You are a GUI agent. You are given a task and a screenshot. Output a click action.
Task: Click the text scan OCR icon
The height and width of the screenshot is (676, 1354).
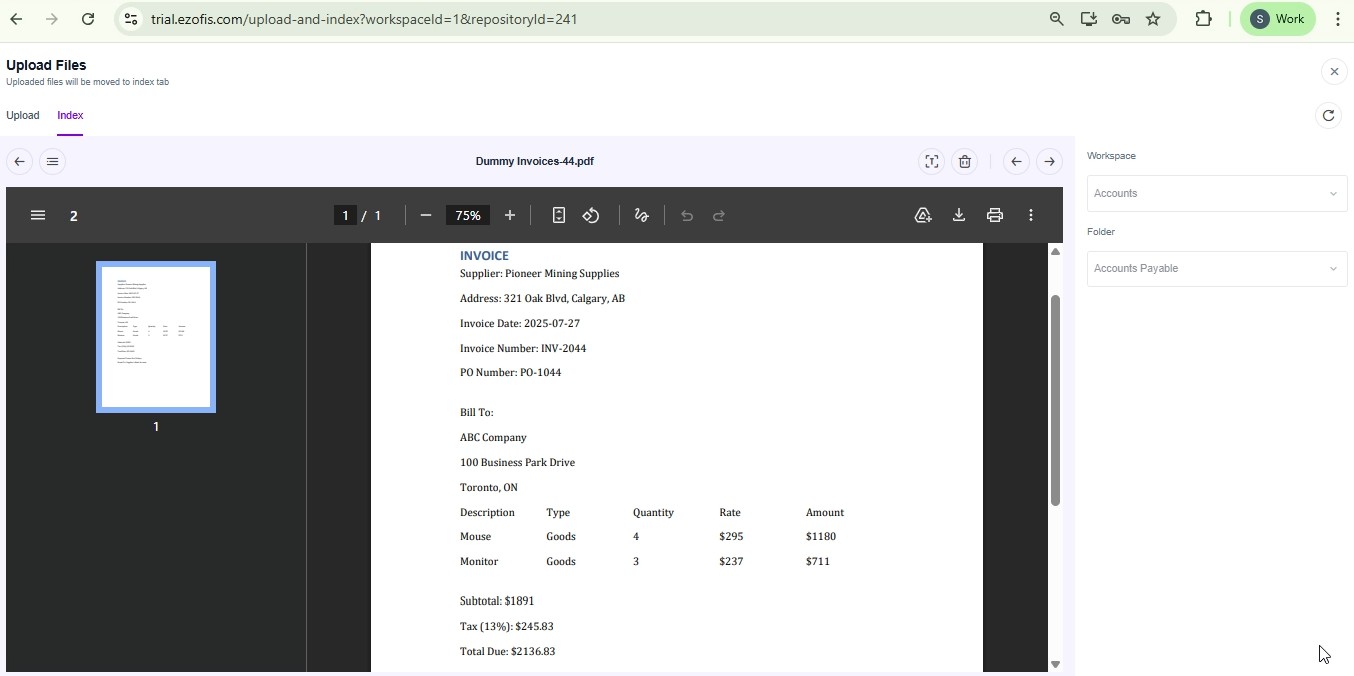[931, 162]
